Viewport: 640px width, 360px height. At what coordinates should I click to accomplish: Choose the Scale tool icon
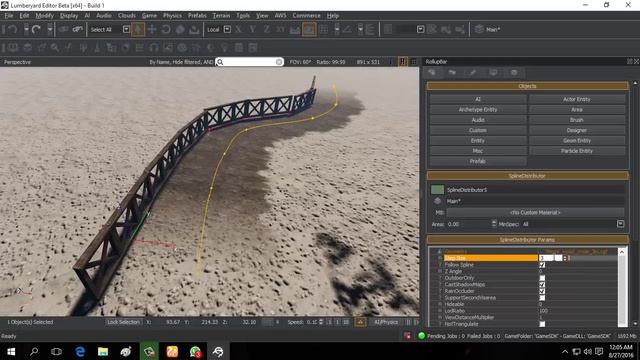click(180, 29)
